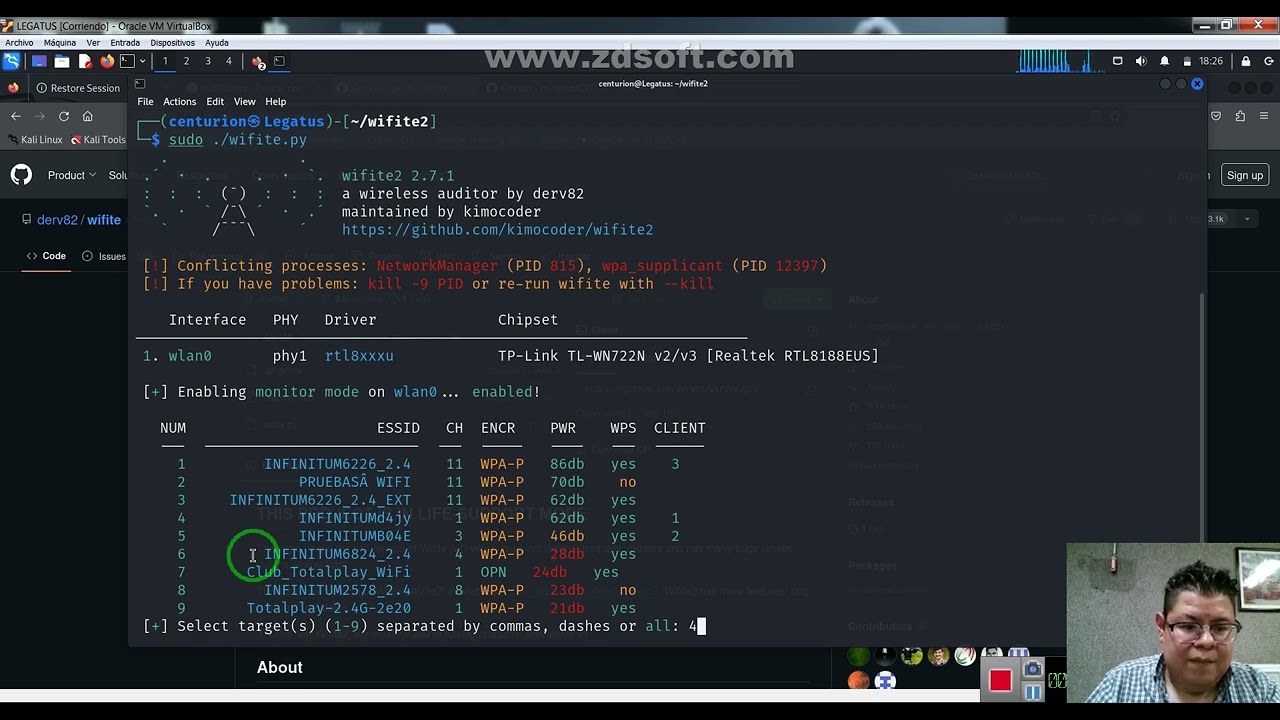
Task: Take a screenshot with camera icon
Action: (x=1033, y=669)
